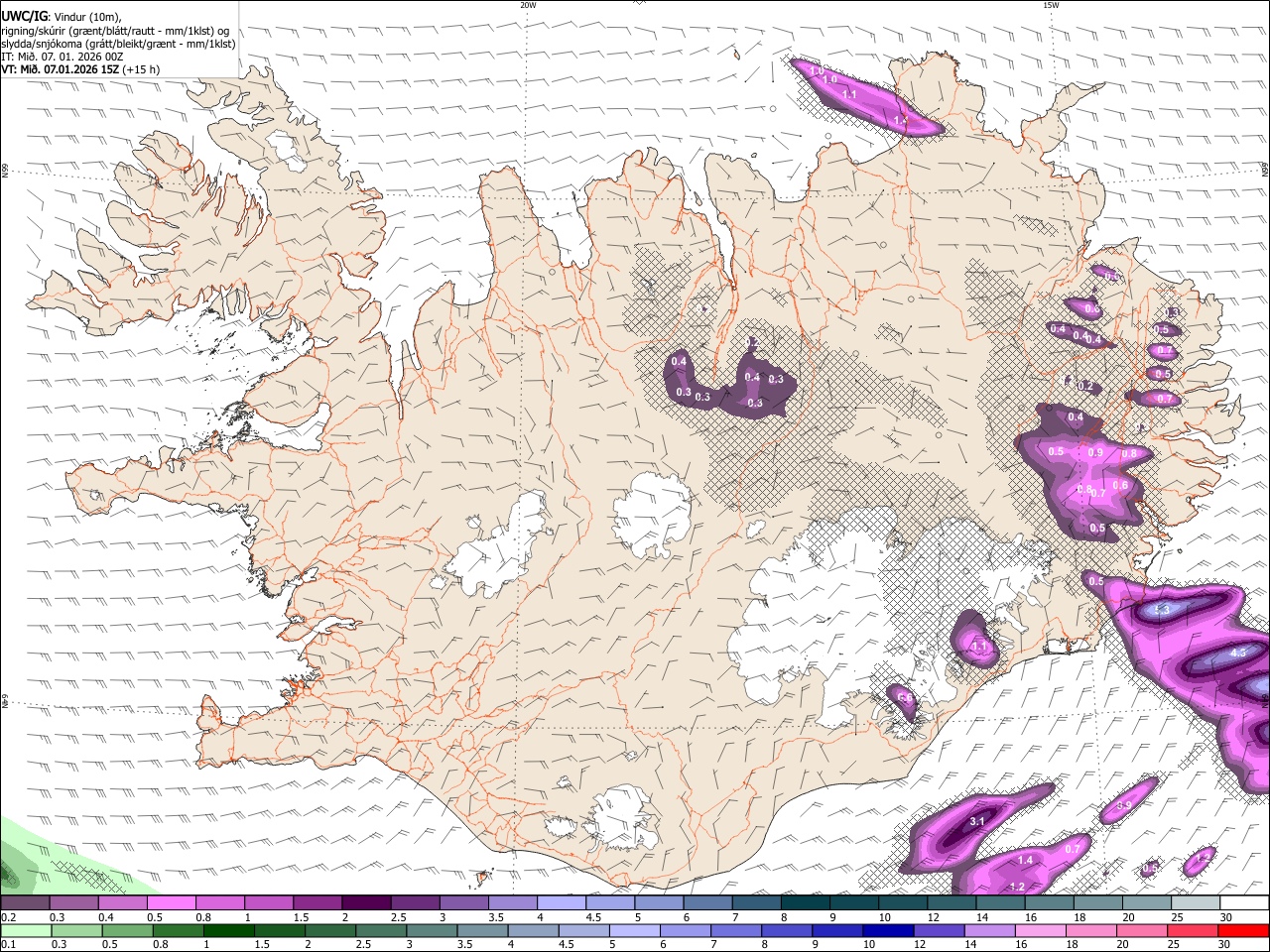Select the dark purple 2 swatch in the snow scale
The width and height of the screenshot is (1270, 952).
click(366, 902)
